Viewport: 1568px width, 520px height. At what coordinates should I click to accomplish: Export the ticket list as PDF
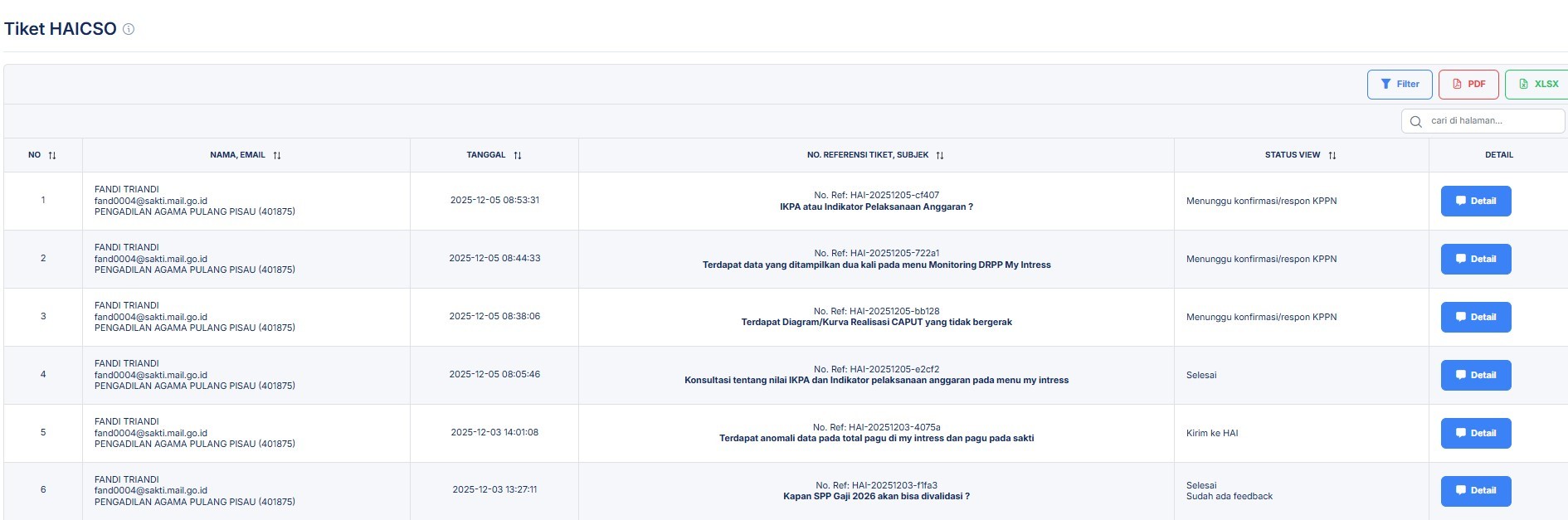(1468, 84)
